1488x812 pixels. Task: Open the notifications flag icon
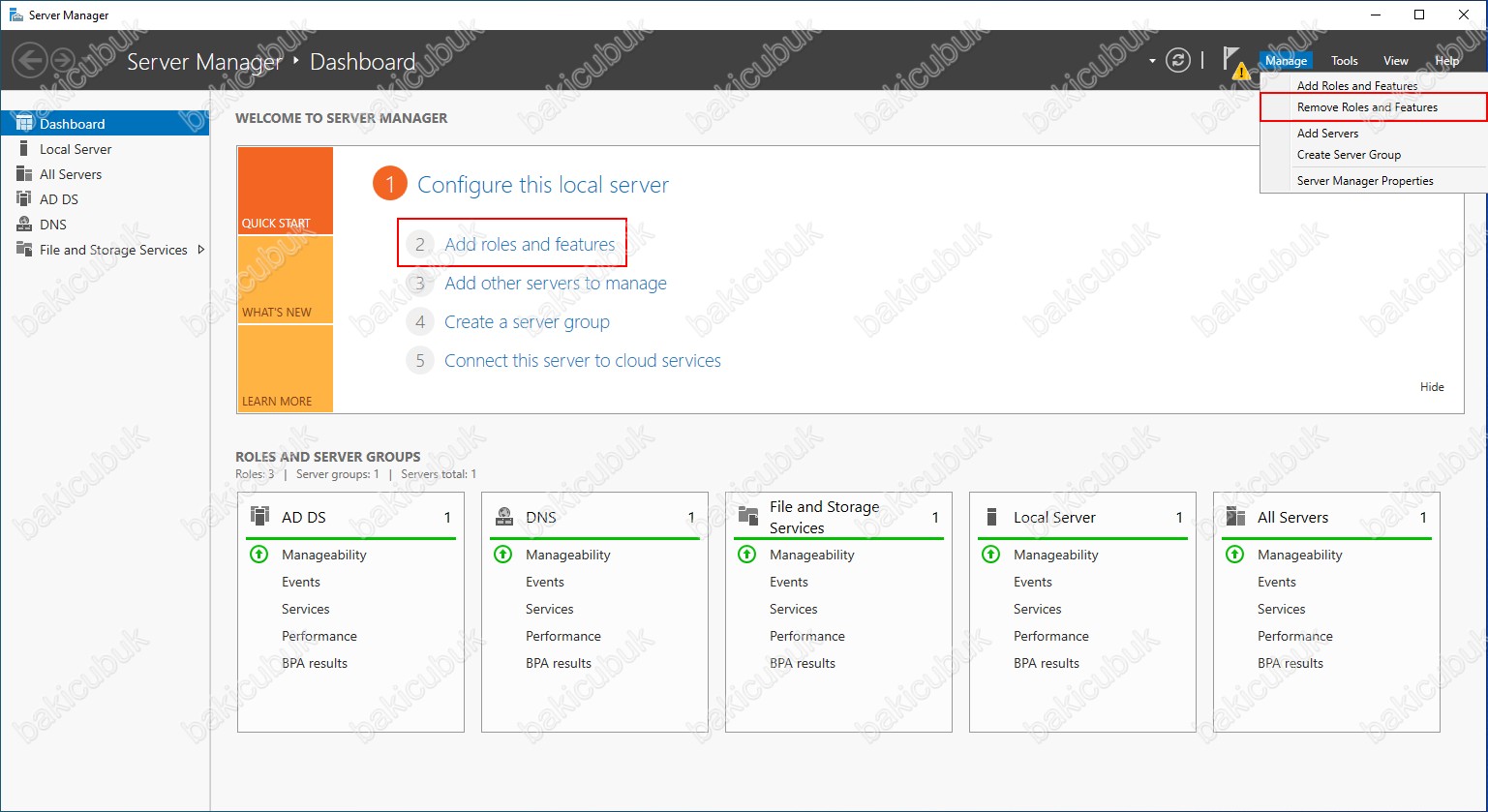(x=1231, y=60)
